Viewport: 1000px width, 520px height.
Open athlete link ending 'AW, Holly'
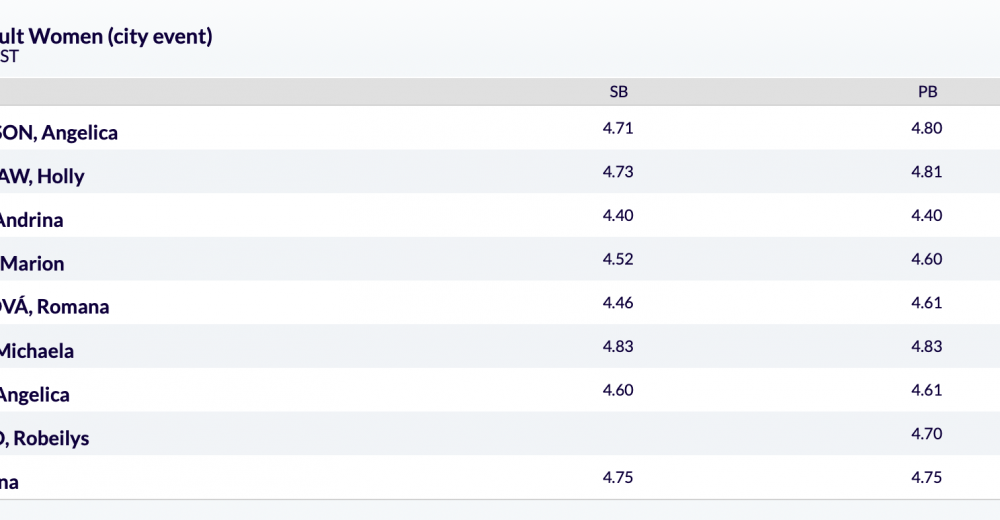tap(41, 176)
